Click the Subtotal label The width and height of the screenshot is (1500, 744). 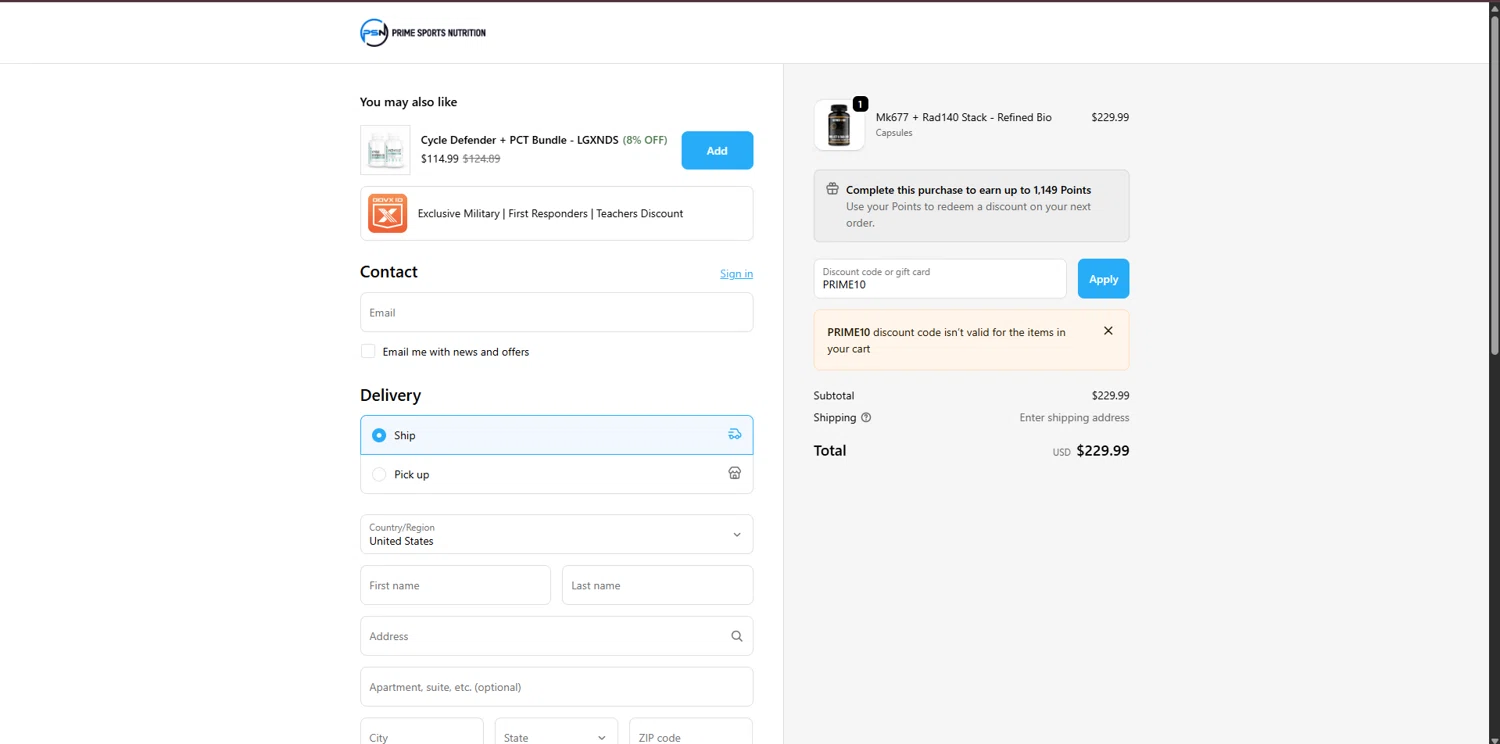[834, 395]
